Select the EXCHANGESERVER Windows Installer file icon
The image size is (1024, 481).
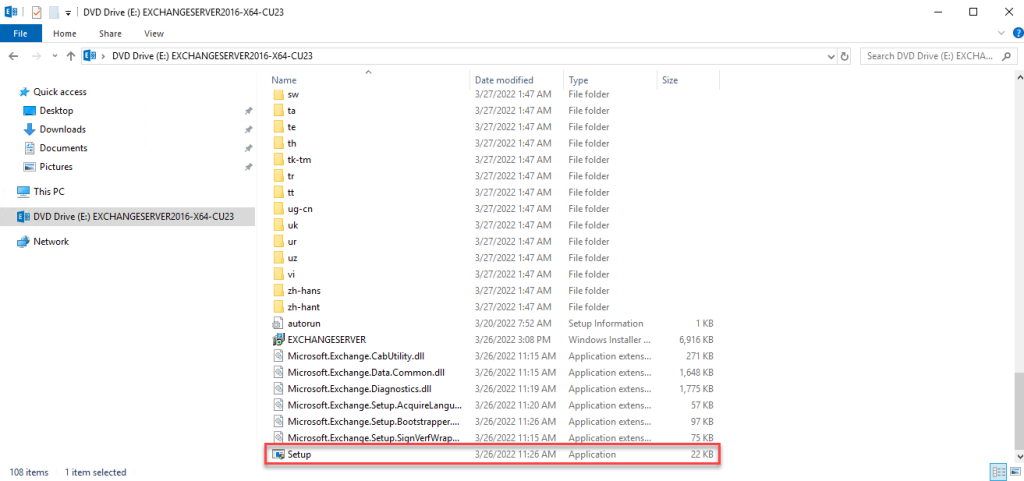coord(279,340)
